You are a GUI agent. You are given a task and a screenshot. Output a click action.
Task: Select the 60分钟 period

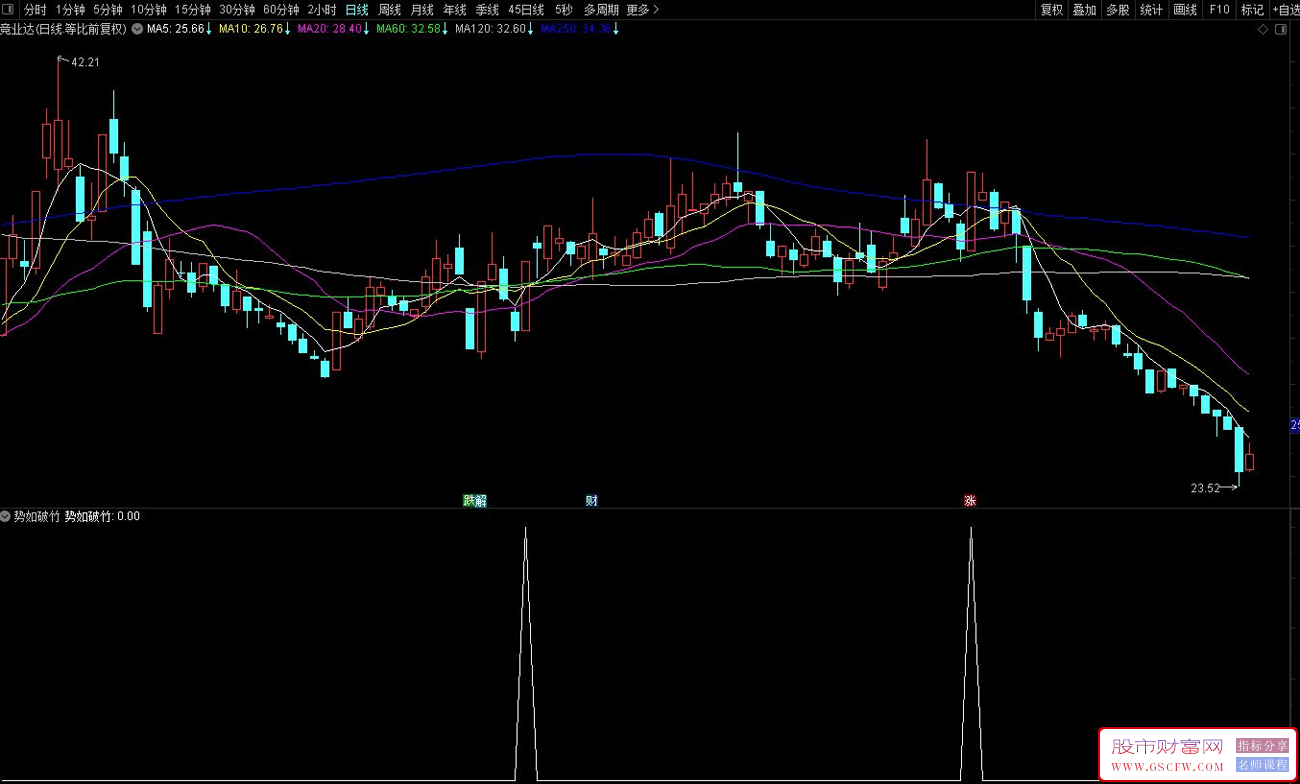click(281, 9)
